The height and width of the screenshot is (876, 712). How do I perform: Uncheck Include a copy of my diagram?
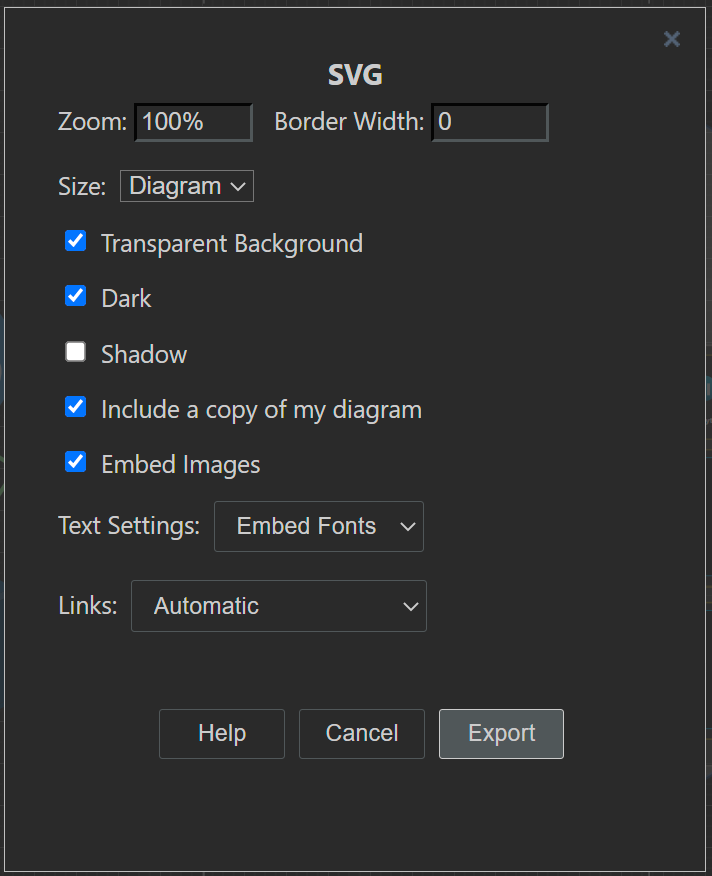pyautogui.click(x=75, y=406)
